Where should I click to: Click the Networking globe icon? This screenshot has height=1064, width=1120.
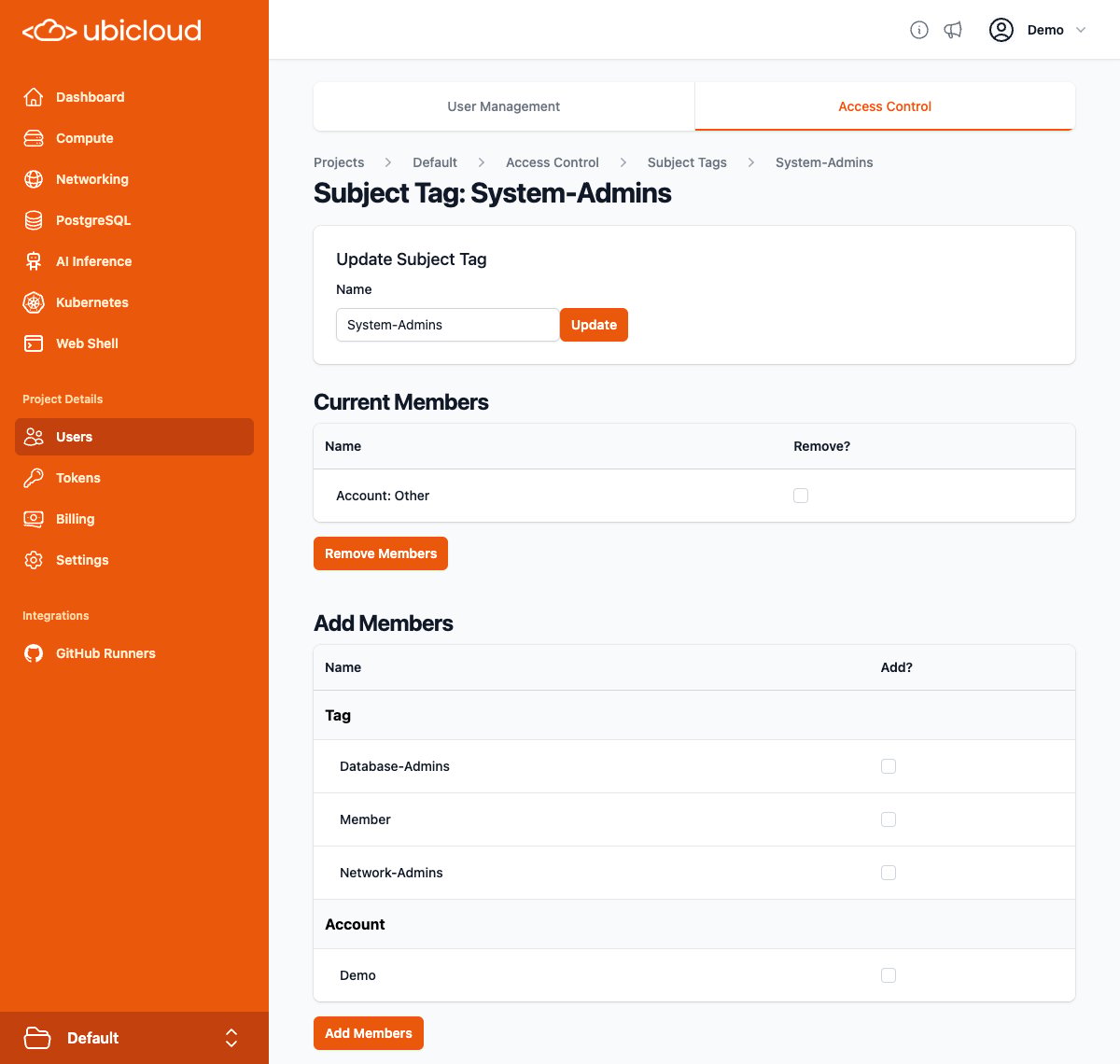tap(34, 179)
